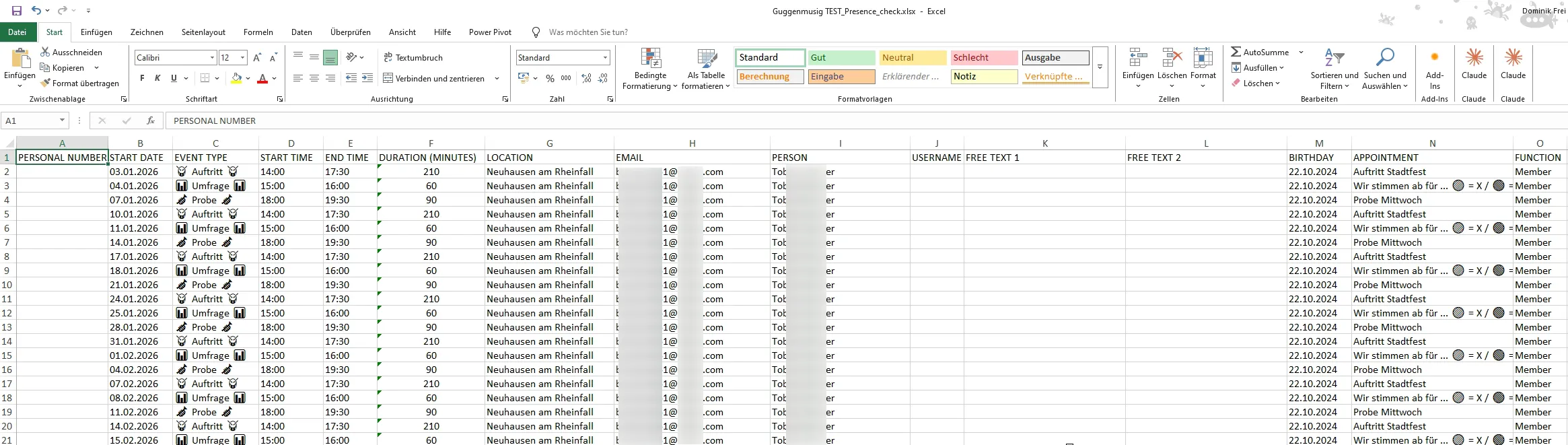Open the Standard number format dropdown

point(605,58)
